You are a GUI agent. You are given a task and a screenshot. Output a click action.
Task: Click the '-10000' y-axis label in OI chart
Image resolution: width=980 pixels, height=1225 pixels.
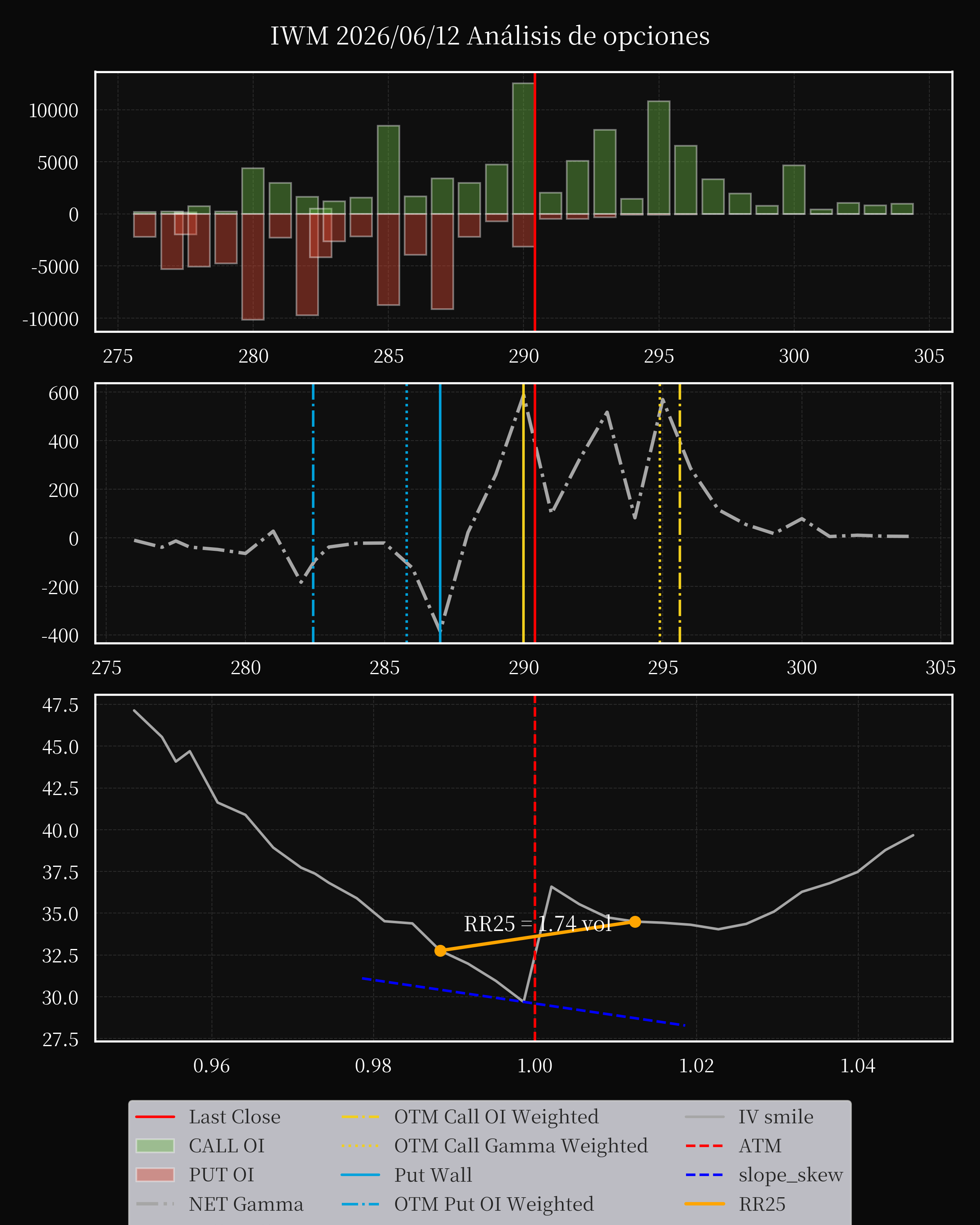(50, 319)
